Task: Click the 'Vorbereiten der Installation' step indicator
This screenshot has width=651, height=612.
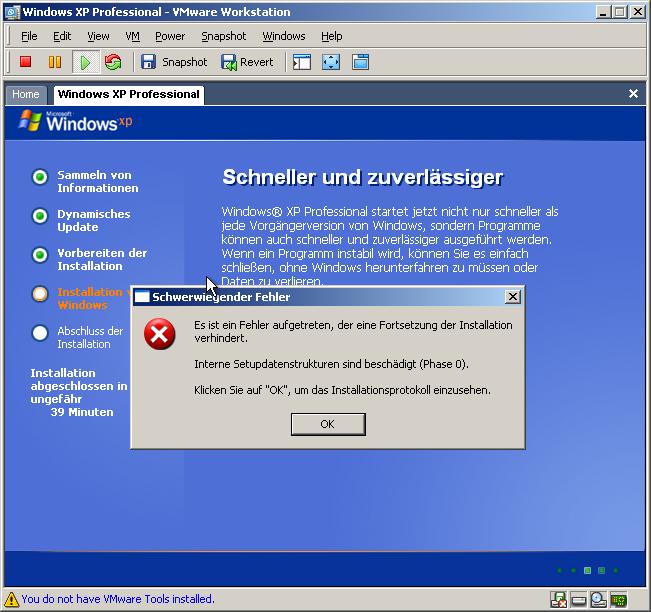Action: [40, 255]
